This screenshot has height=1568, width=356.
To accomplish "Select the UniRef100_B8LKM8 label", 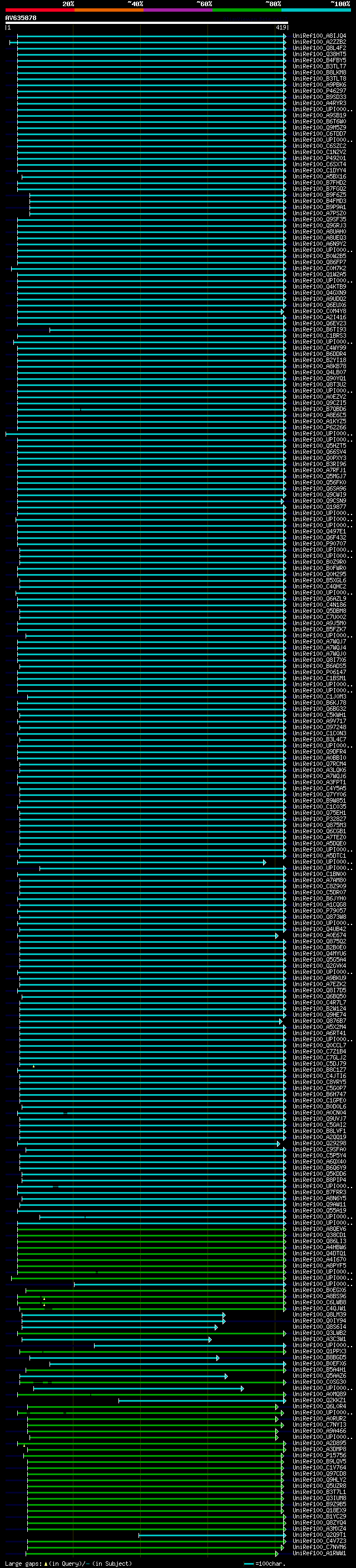I will [x=319, y=72].
